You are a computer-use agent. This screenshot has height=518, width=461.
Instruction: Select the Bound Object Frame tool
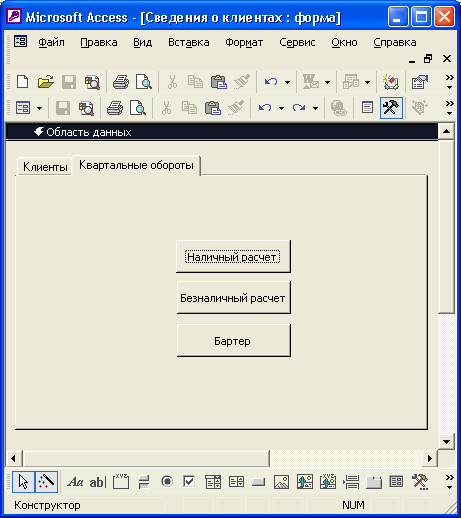point(328,482)
